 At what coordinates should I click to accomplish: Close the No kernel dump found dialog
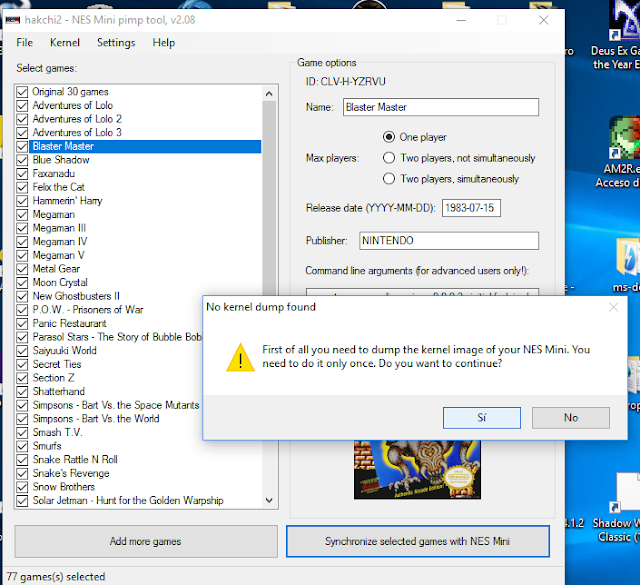[x=612, y=307]
